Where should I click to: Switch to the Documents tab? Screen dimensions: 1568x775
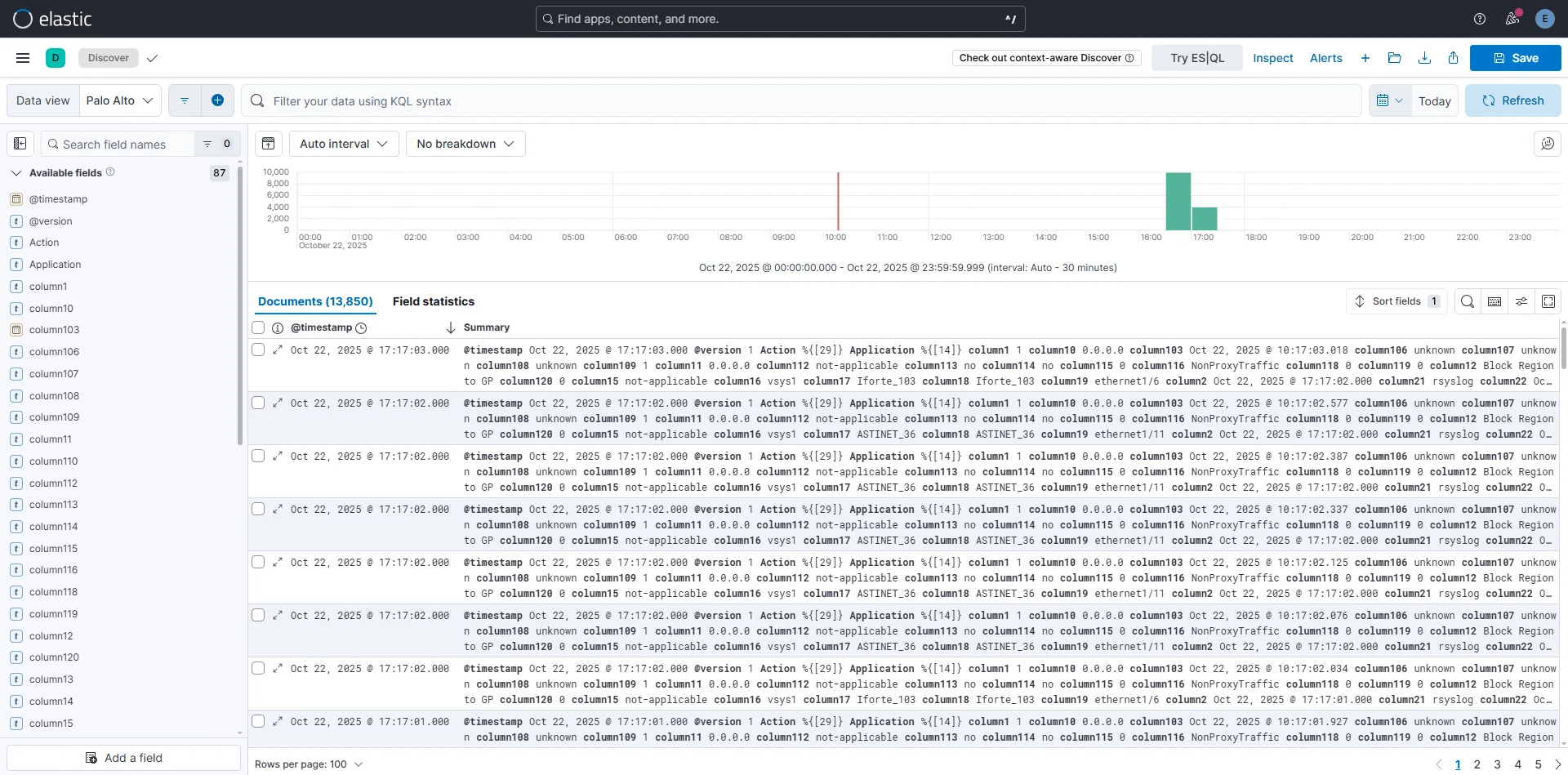[x=315, y=301]
